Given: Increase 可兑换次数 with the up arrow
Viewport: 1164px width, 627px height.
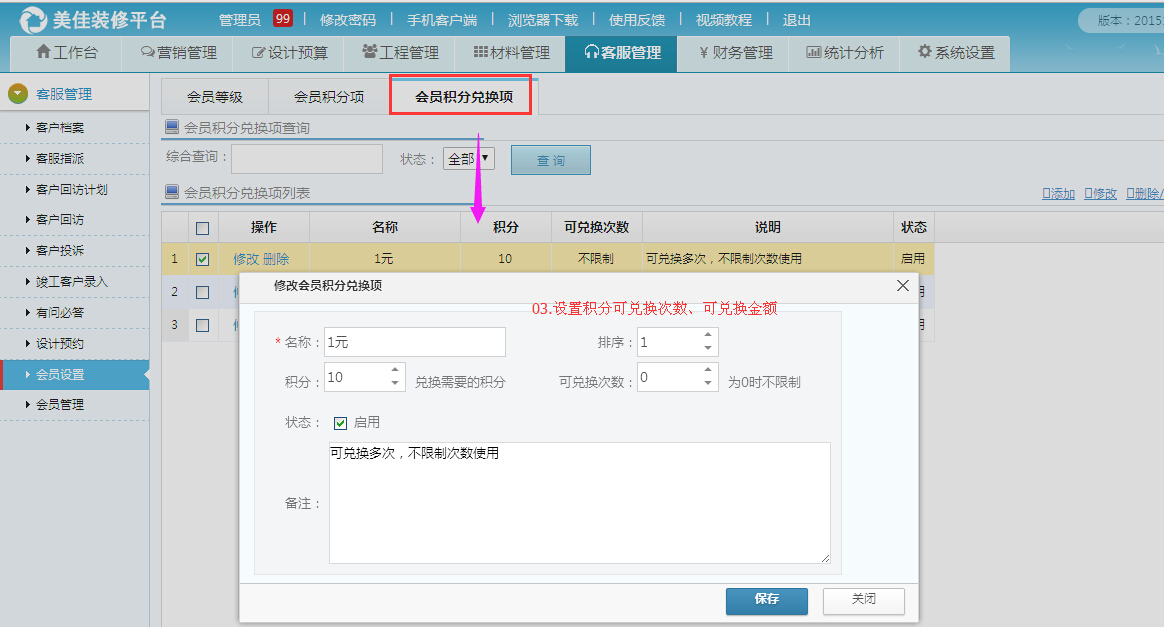Looking at the screenshot, I should (708, 371).
